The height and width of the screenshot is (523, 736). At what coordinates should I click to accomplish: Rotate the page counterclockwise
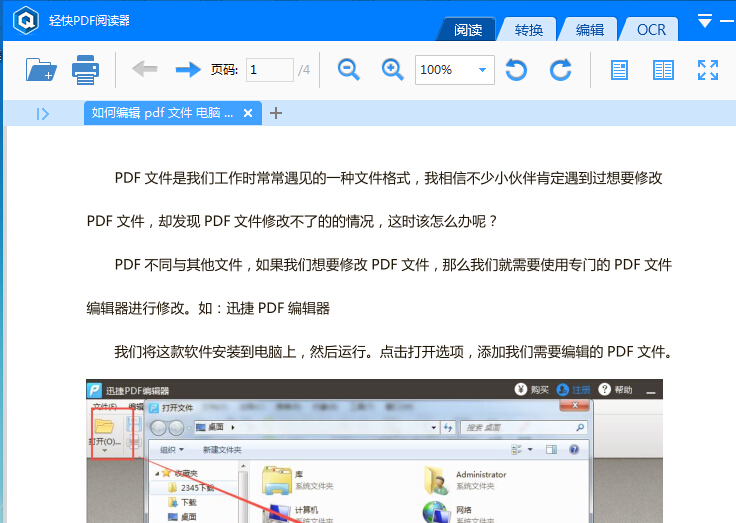[x=516, y=70]
